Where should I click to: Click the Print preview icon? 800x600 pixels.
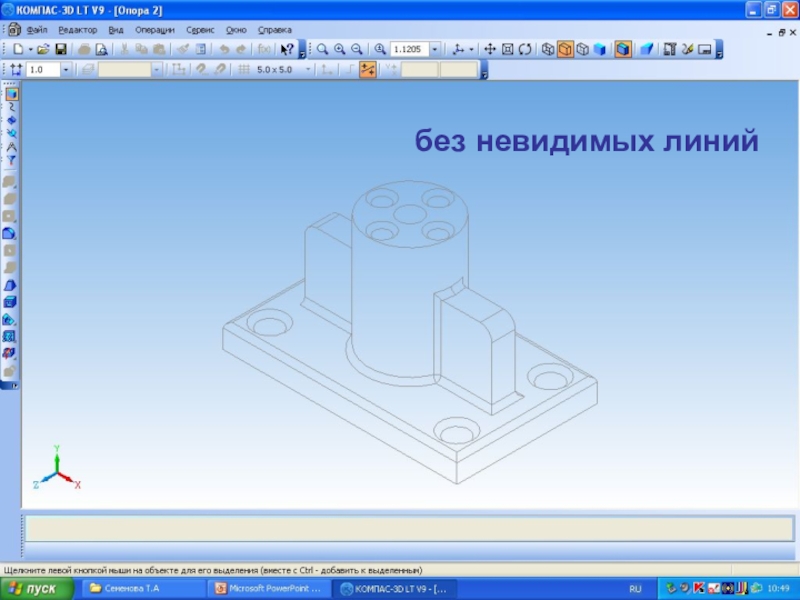pos(101,49)
